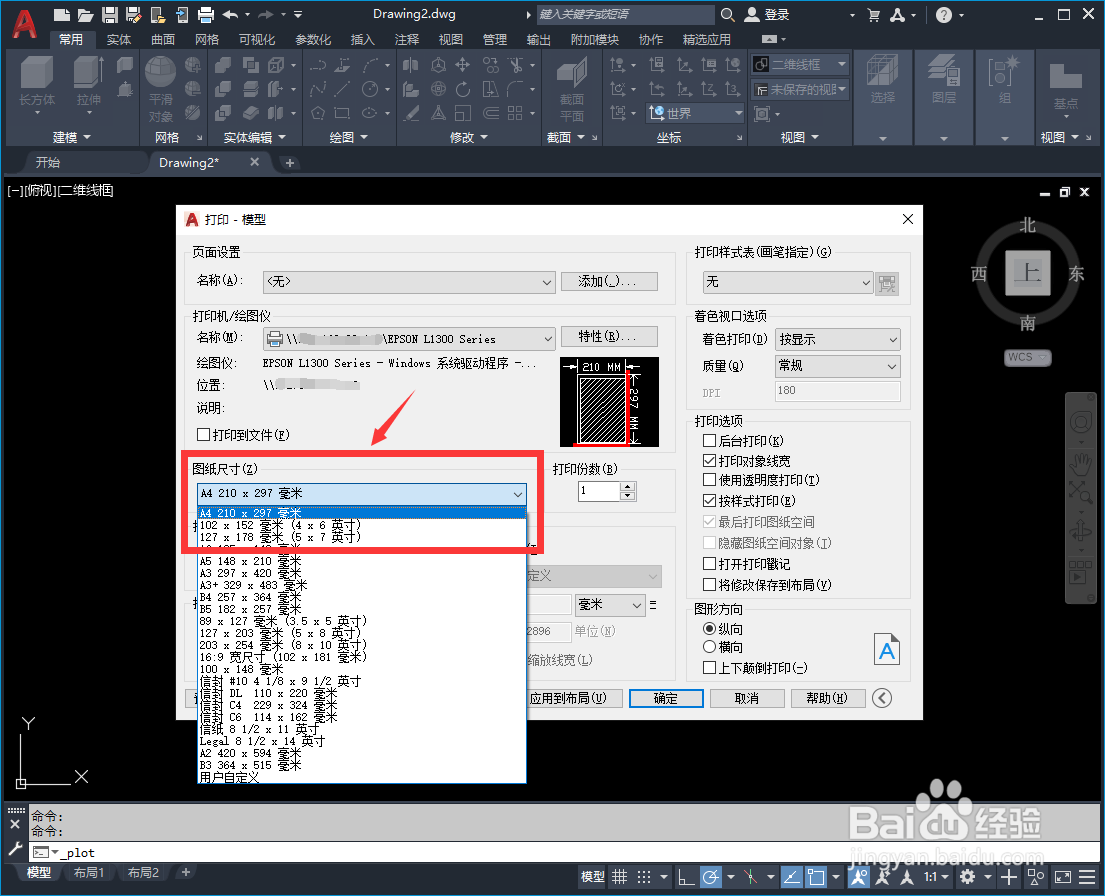
Task: Click the Help (帮助) button
Action: click(827, 698)
